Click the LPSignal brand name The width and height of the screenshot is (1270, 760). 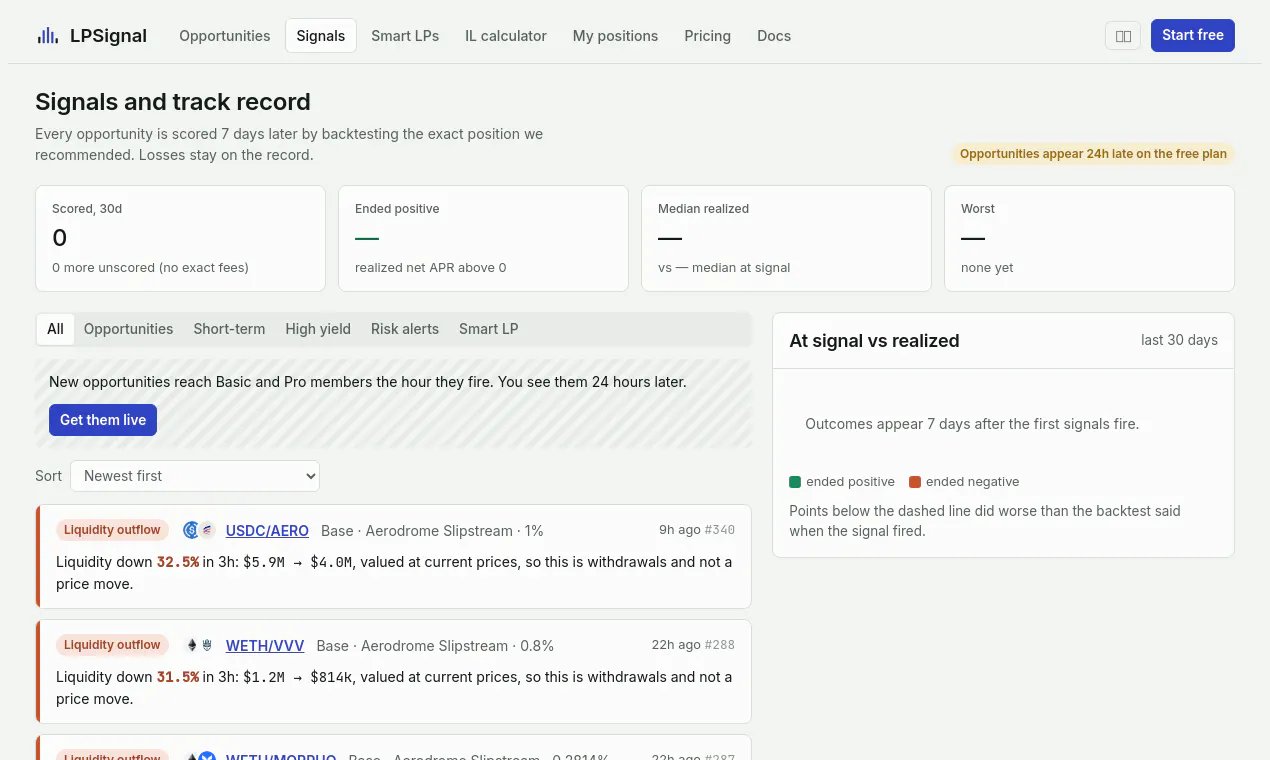pyautogui.click(x=108, y=36)
